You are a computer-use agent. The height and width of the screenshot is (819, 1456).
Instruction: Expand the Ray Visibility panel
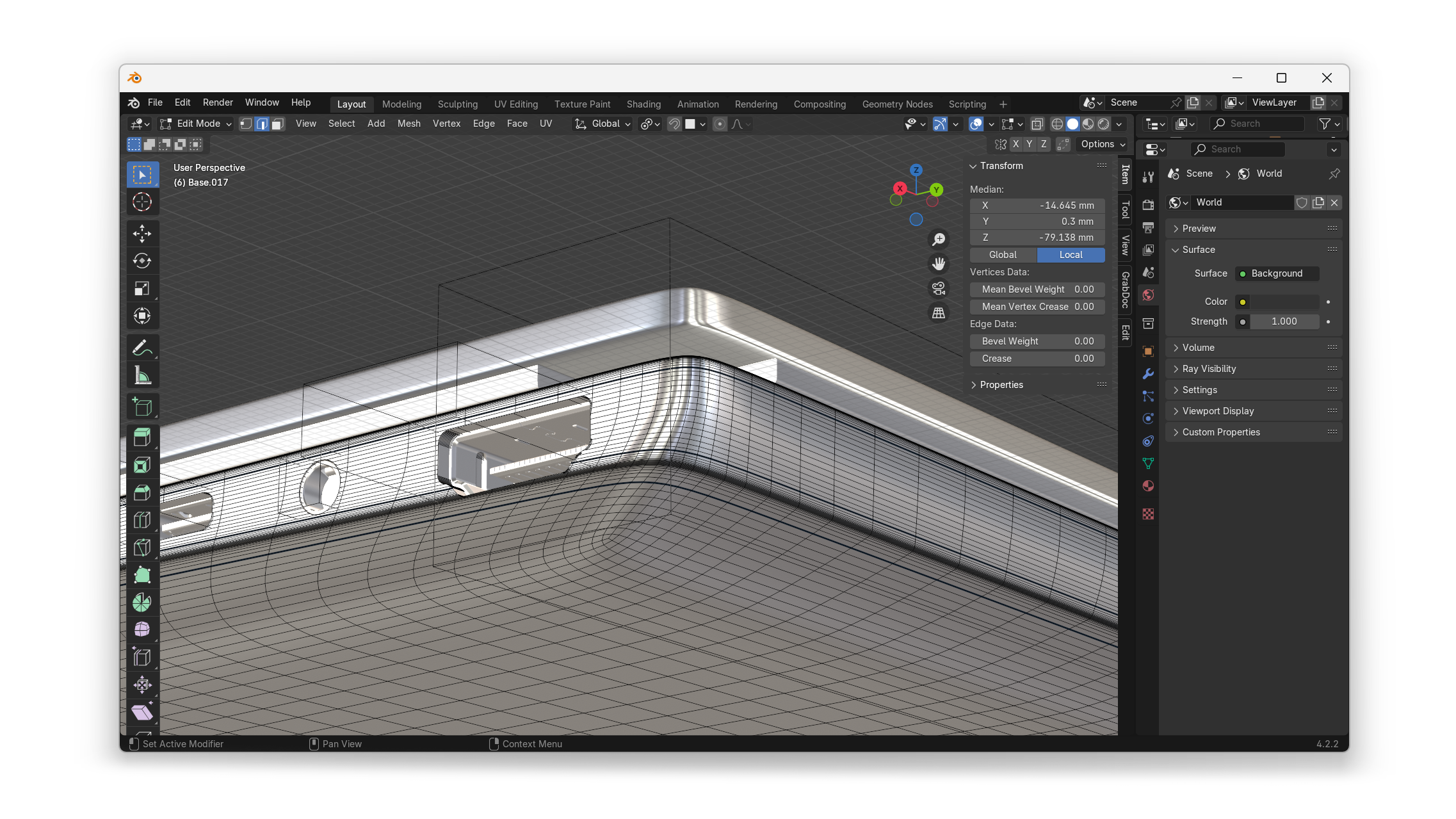[1254, 369]
